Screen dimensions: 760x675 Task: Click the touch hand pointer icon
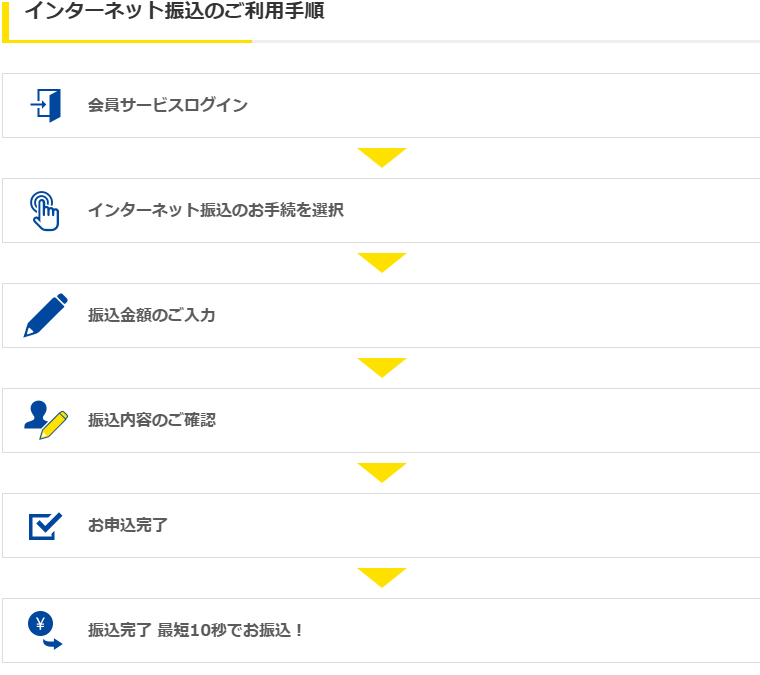[45, 211]
